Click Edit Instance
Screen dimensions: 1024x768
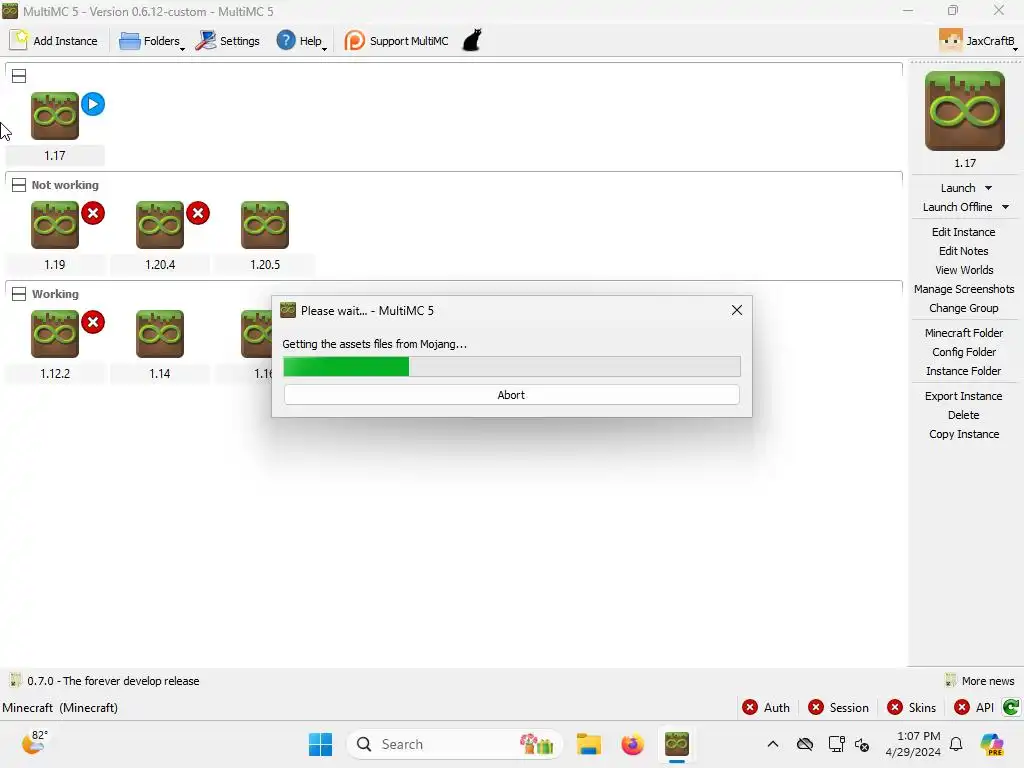click(963, 232)
